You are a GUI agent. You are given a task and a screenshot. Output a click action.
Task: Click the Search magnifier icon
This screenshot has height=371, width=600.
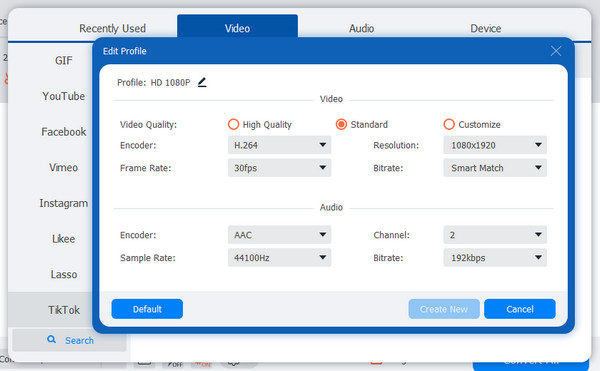tap(51, 339)
